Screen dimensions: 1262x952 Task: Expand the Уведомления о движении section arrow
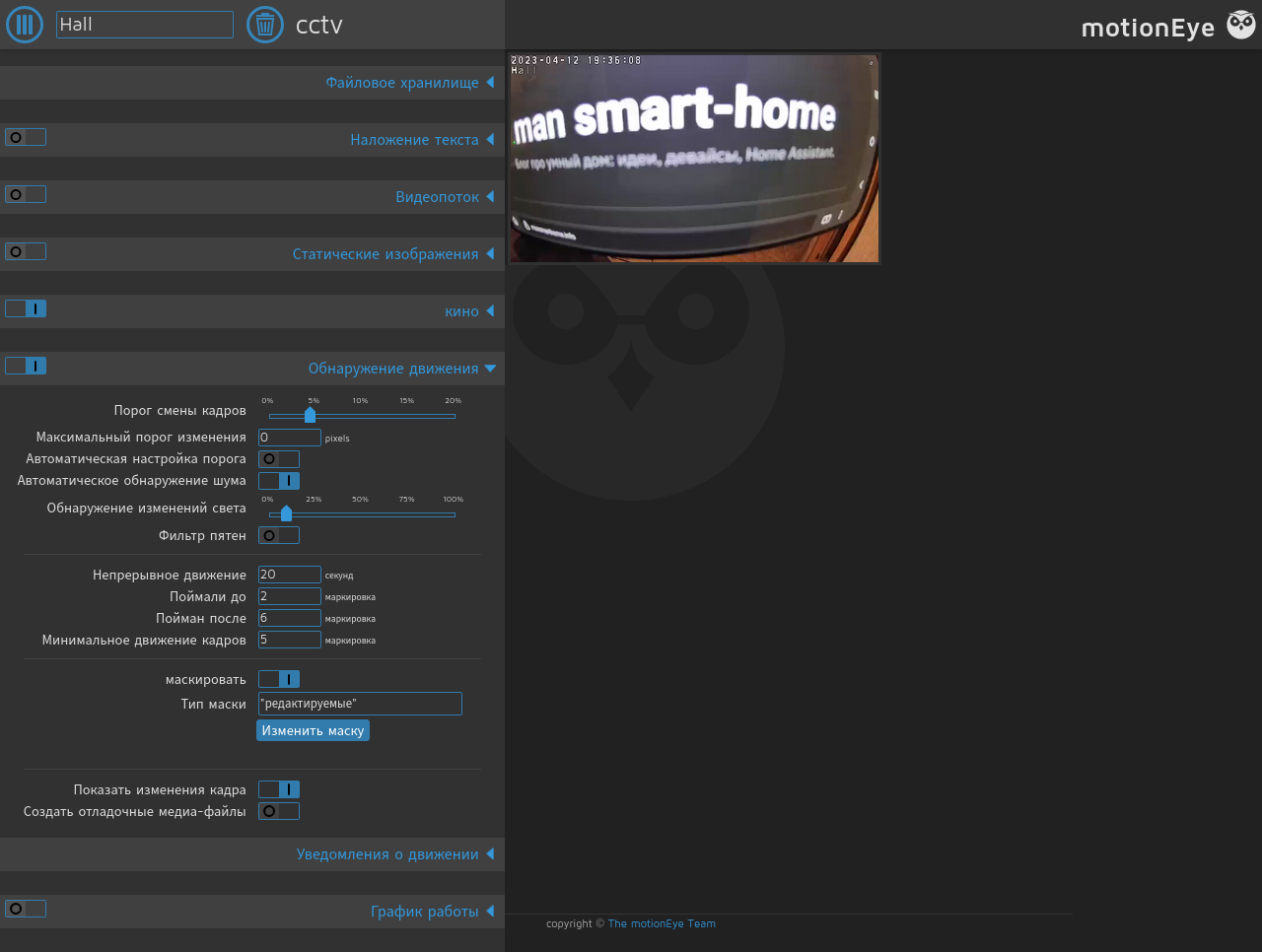click(490, 854)
